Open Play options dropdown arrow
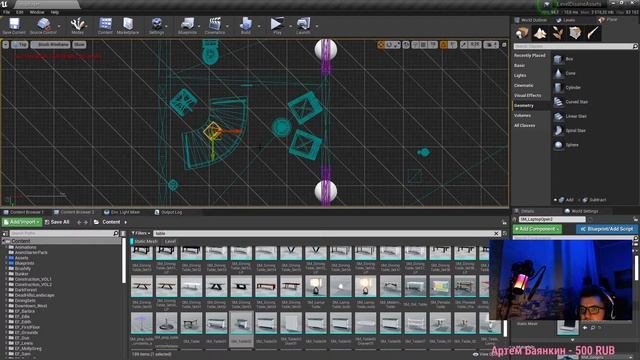Screen dimensions: 640x360 point(290,26)
